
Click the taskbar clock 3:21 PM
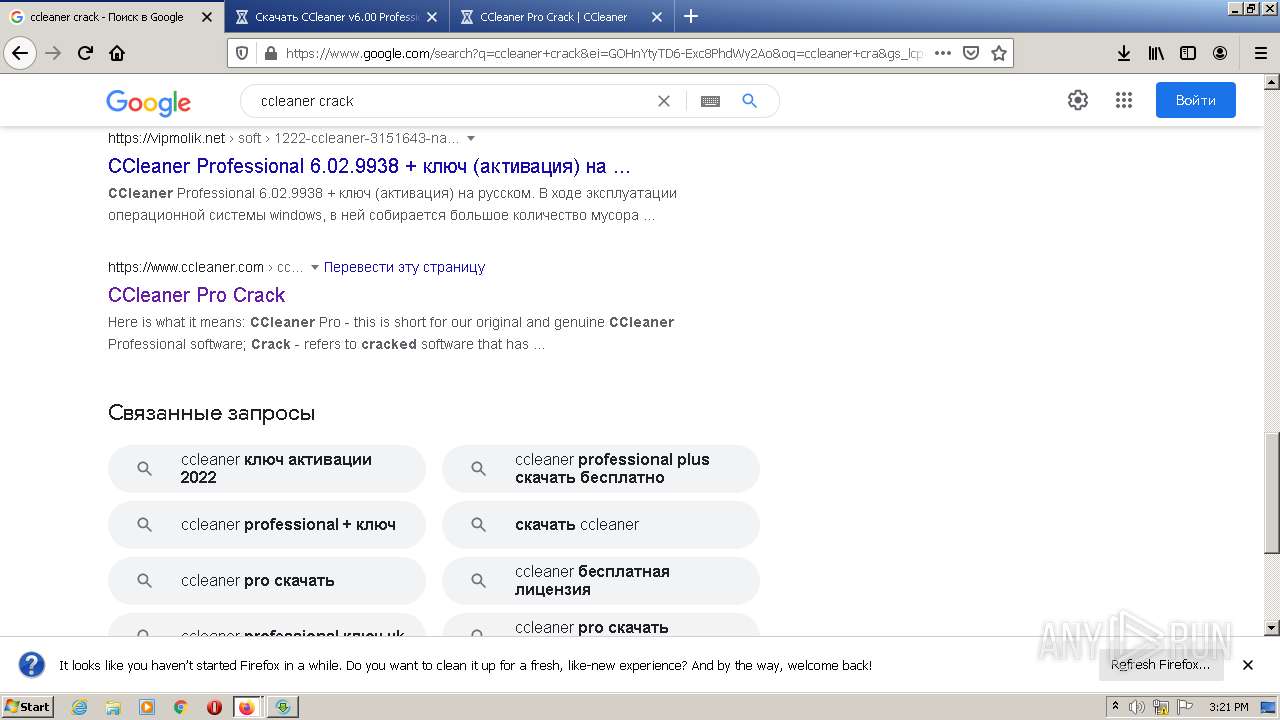pos(1228,707)
